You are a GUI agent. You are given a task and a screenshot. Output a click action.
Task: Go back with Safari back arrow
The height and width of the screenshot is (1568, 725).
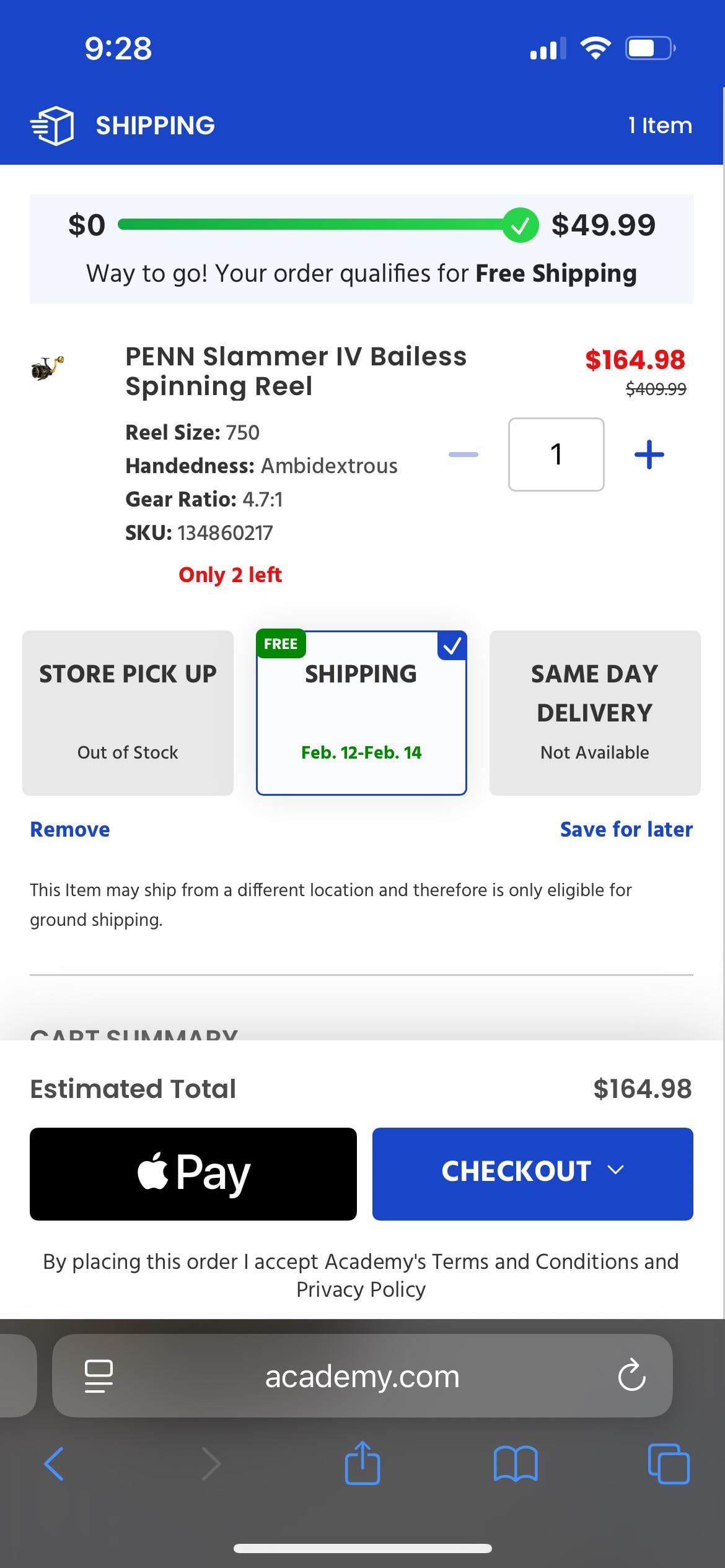tap(55, 1464)
